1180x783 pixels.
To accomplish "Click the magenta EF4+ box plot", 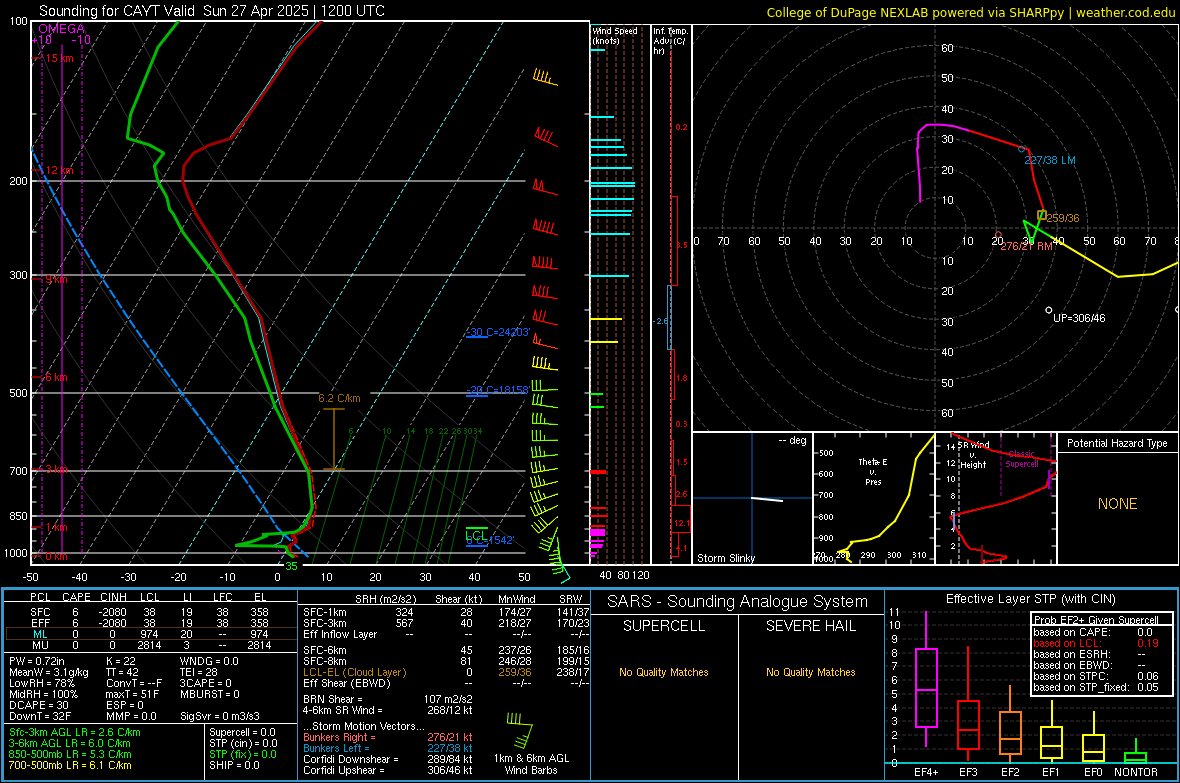I will click(x=926, y=678).
